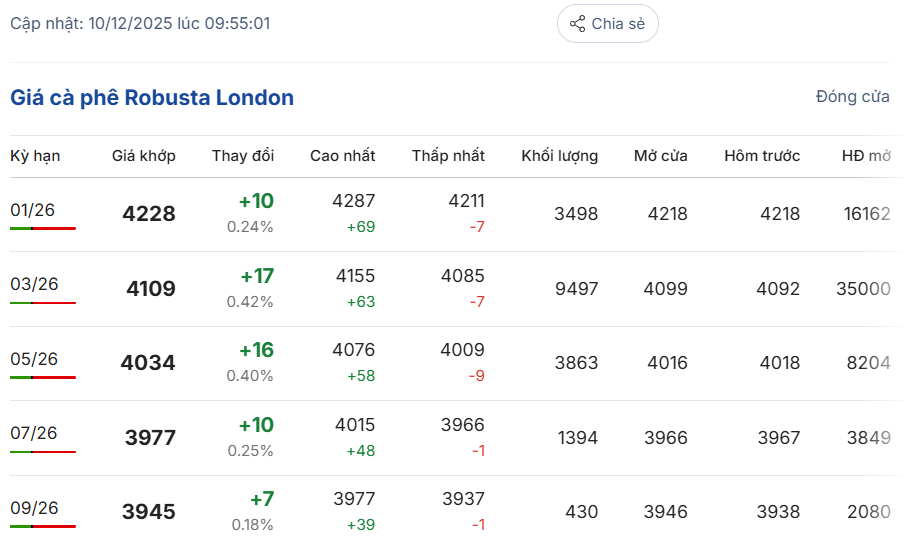Click the 3498 volume cell
This screenshot has width=923, height=546.
[575, 214]
